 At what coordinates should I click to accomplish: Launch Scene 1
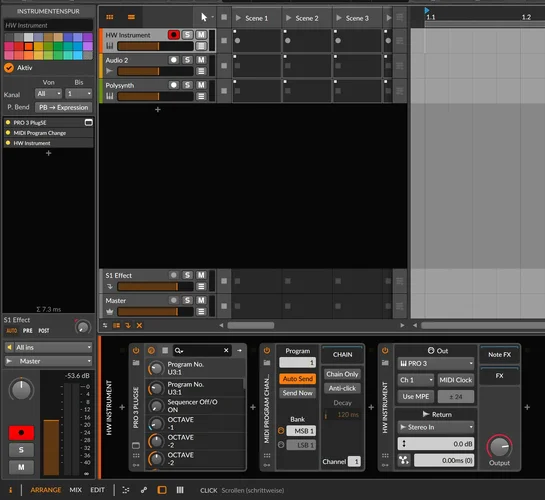click(238, 18)
